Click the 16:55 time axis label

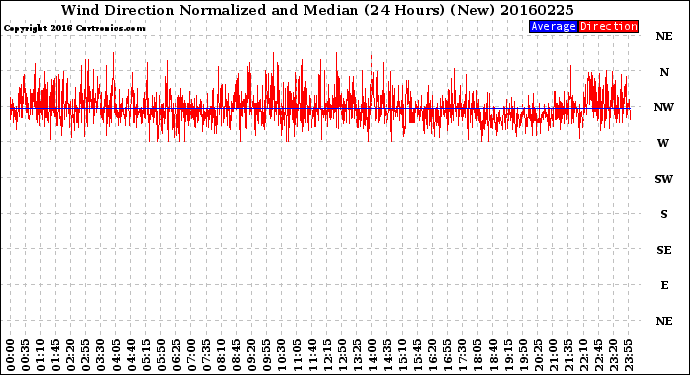coord(448,355)
